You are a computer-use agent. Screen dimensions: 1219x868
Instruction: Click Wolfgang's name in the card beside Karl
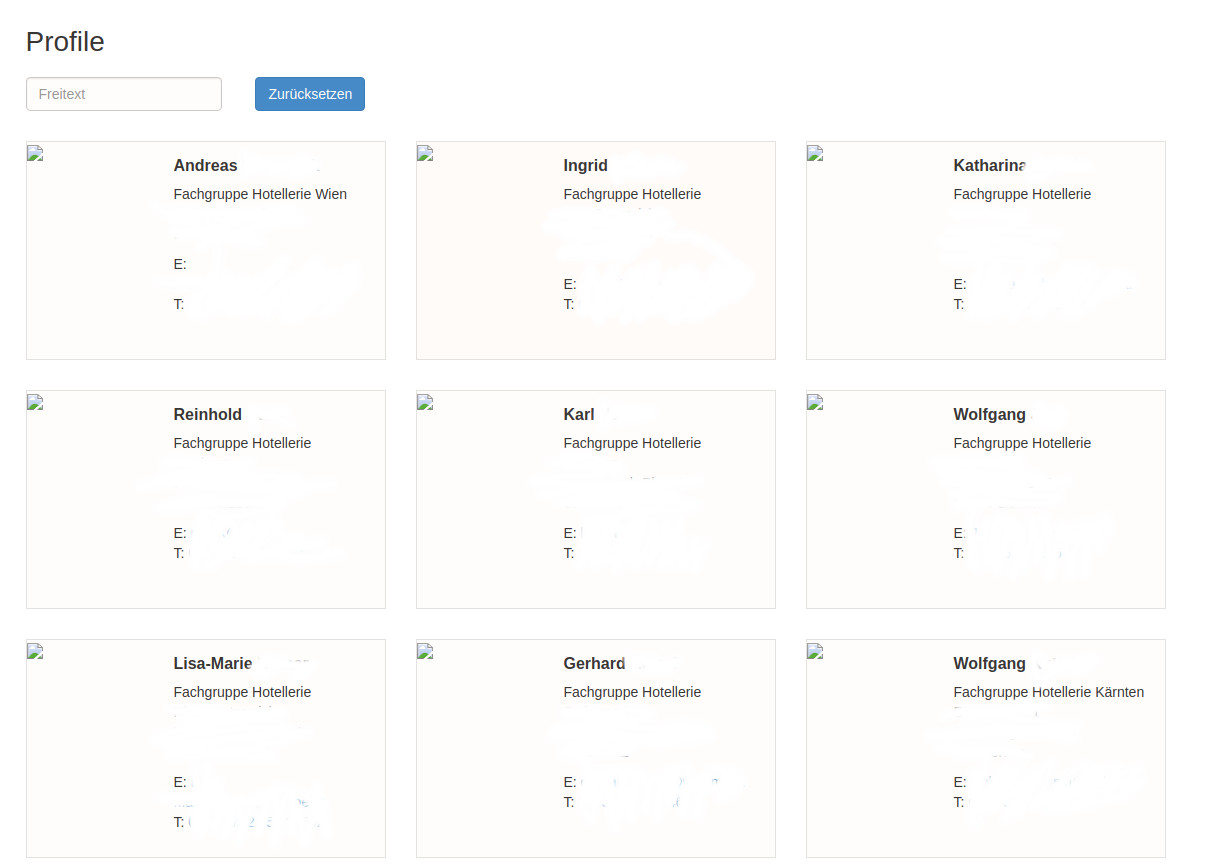989,415
